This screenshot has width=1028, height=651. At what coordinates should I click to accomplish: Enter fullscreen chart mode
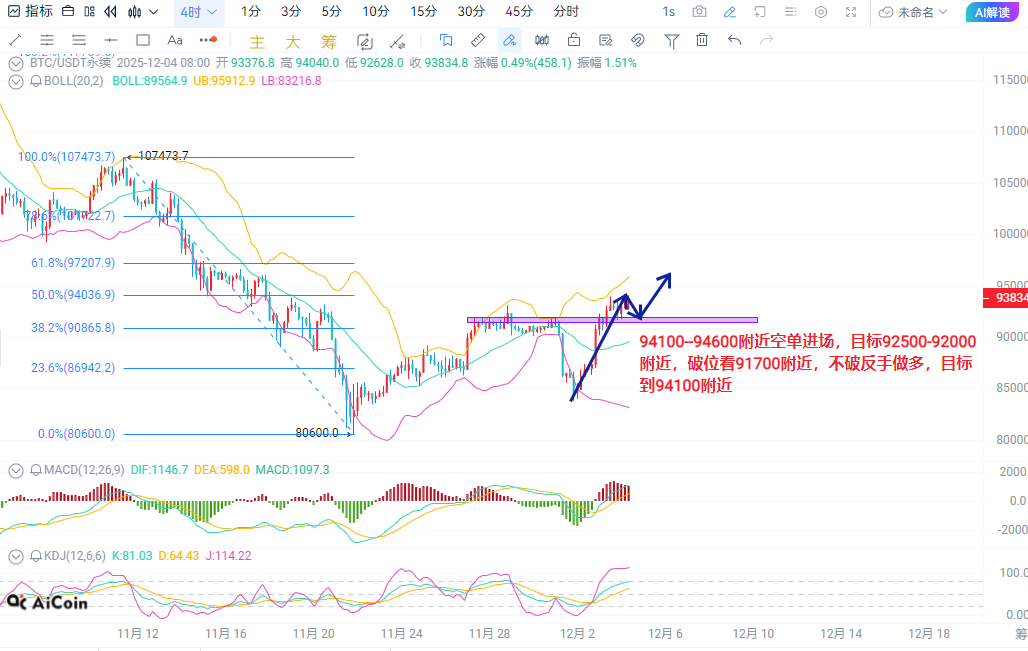[851, 12]
